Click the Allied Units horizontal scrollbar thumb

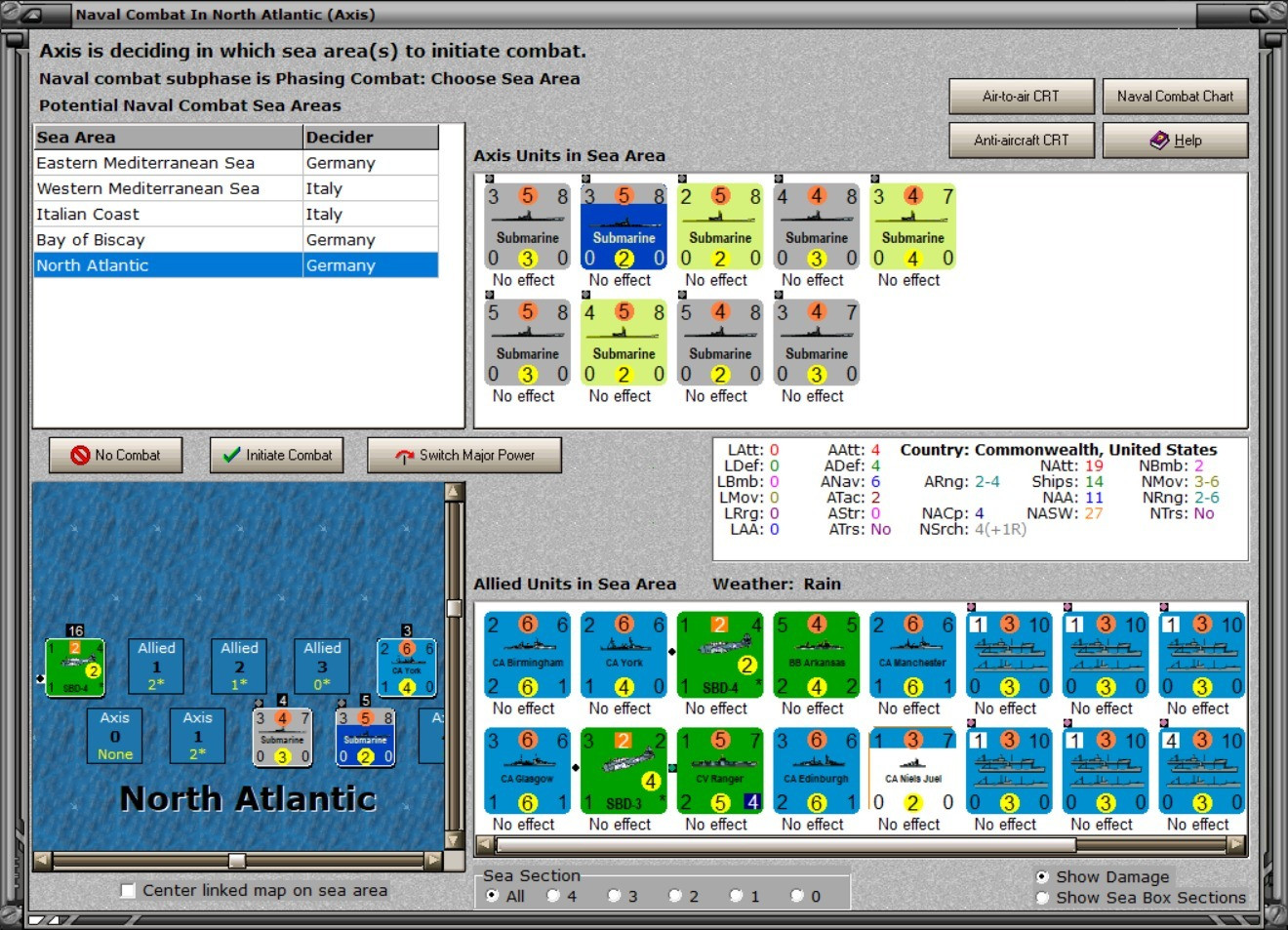coord(785,845)
